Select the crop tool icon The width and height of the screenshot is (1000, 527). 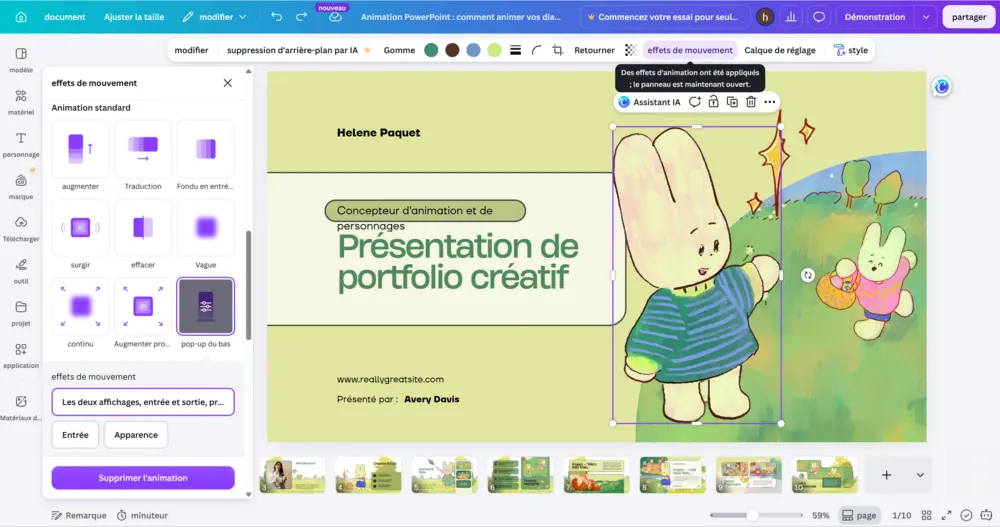click(557, 50)
